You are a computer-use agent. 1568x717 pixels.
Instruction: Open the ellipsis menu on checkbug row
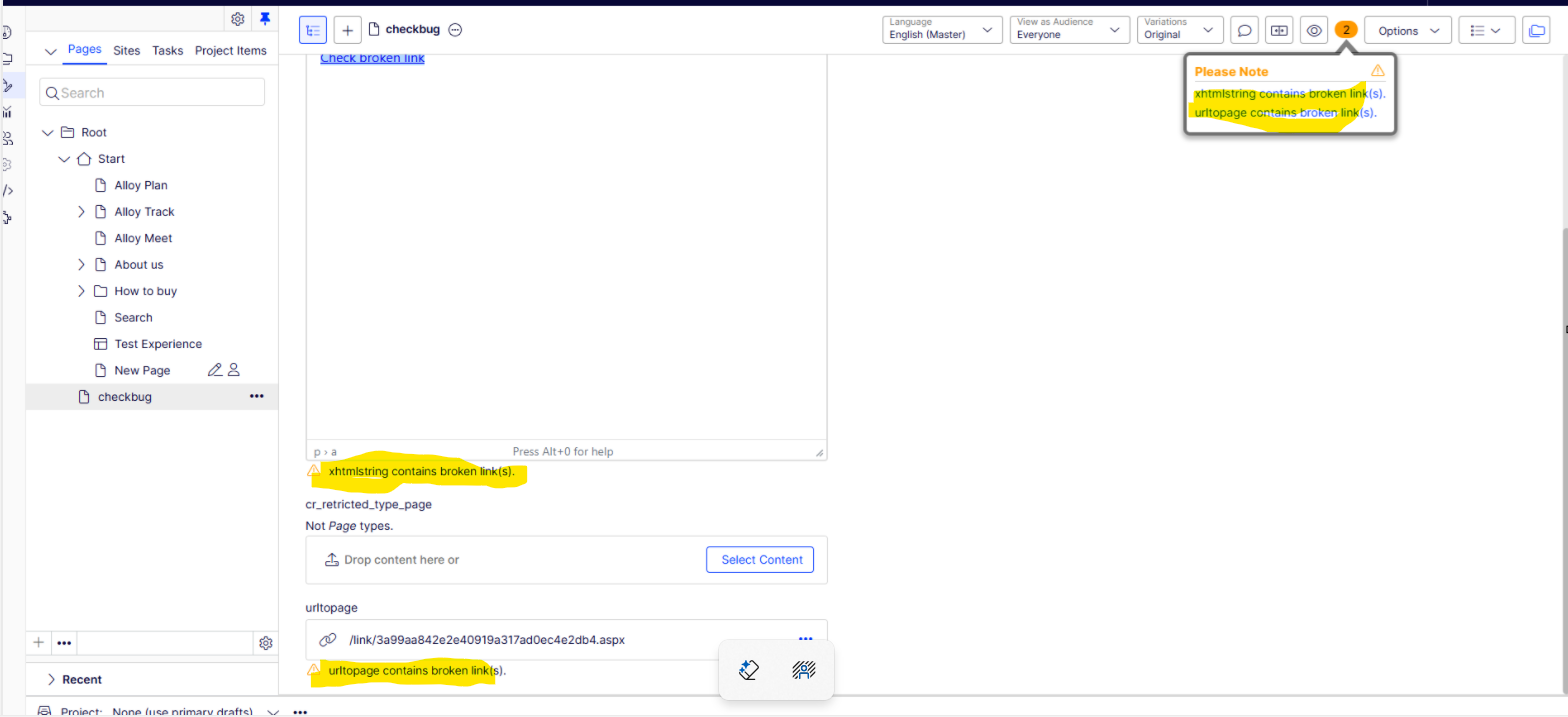tap(257, 396)
